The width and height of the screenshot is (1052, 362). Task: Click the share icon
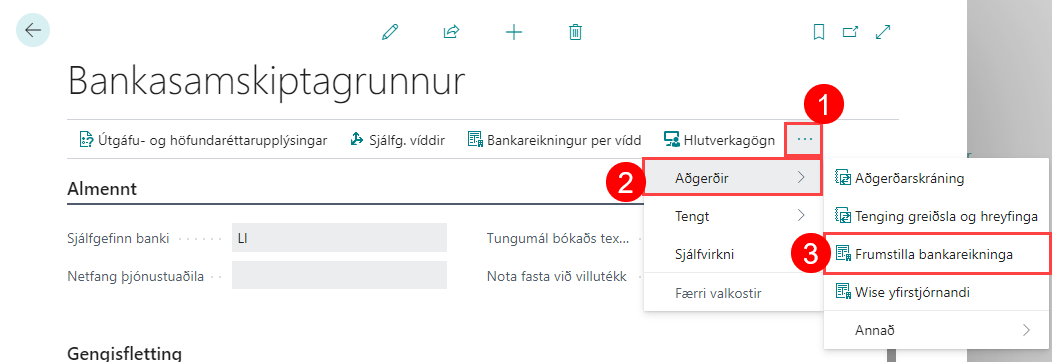pyautogui.click(x=452, y=32)
